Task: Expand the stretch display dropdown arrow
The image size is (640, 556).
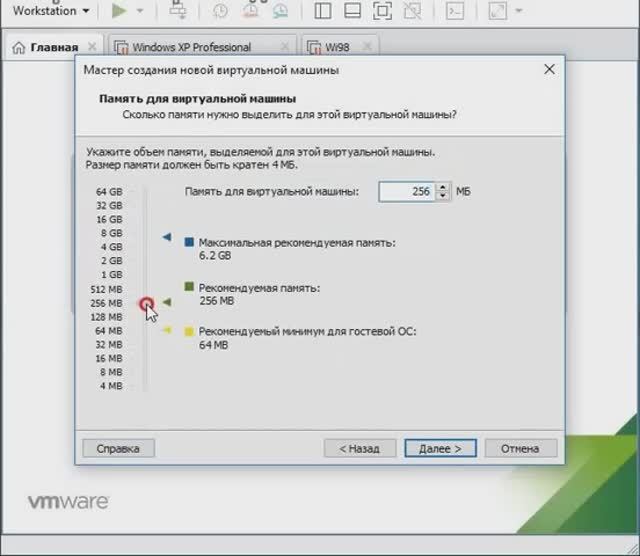Action: tap(519, 11)
